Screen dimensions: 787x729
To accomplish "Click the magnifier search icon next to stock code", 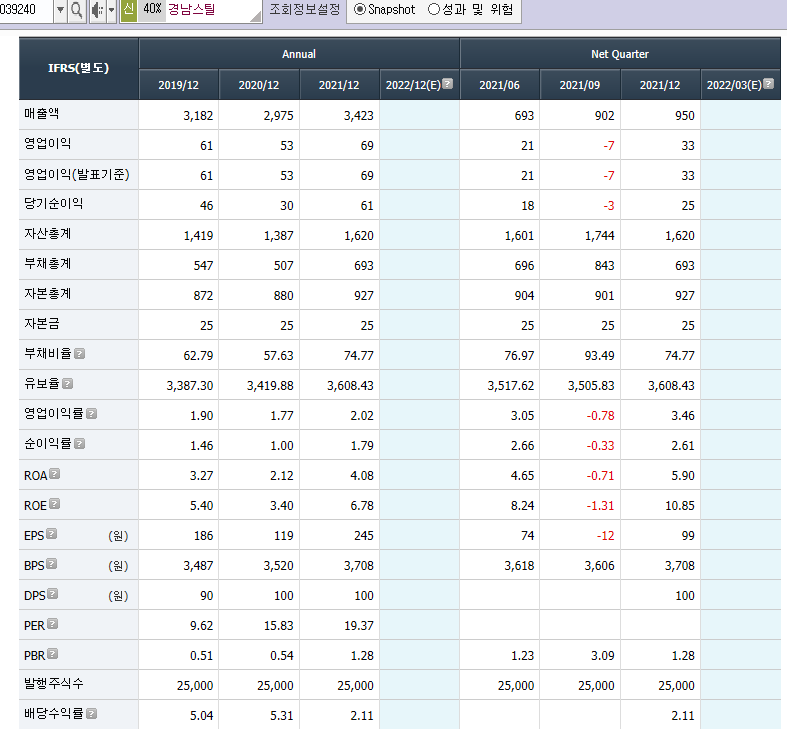I will tap(76, 10).
